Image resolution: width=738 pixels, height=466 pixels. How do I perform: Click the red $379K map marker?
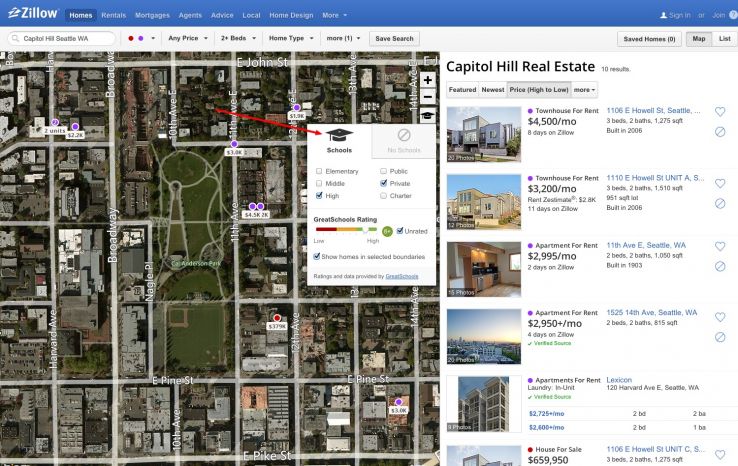(x=277, y=318)
